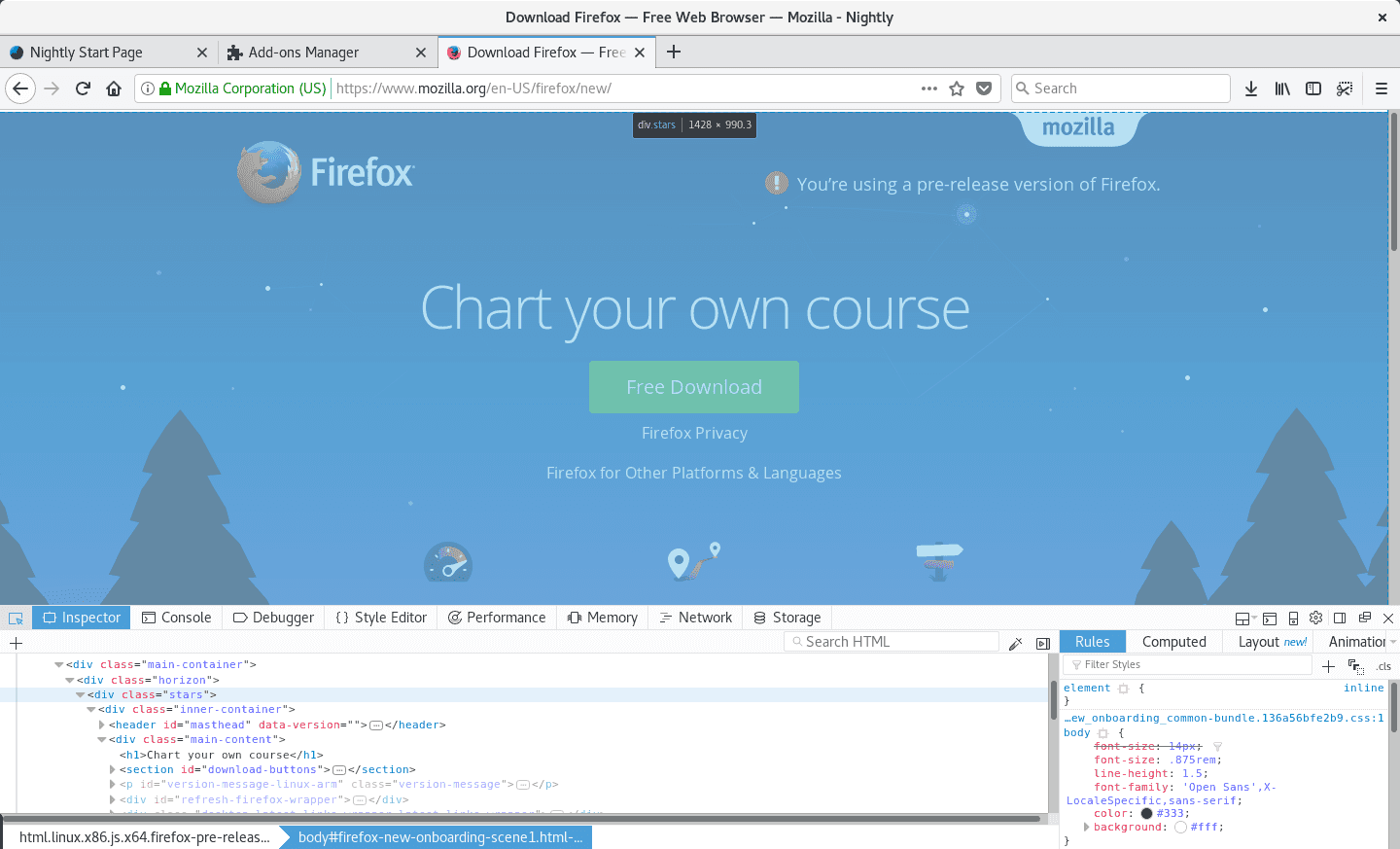Collapse the main-container div node
The height and width of the screenshot is (849, 1400).
point(58,665)
